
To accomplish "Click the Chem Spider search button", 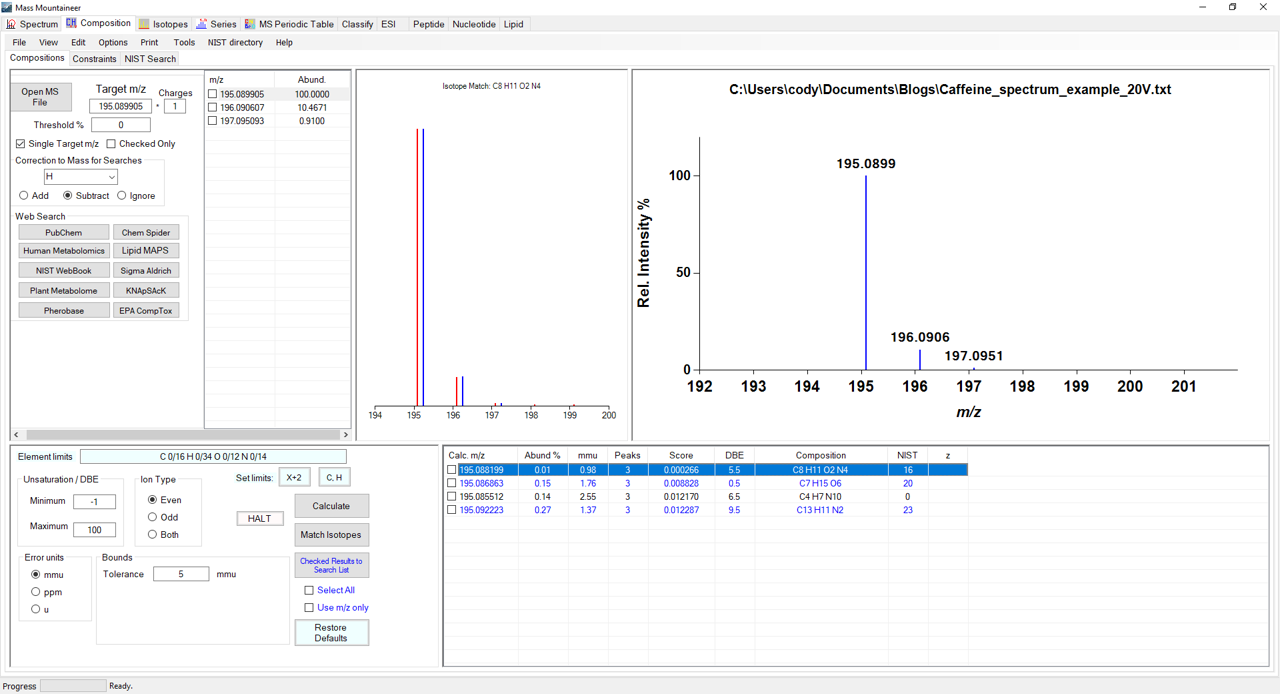I will click(146, 233).
